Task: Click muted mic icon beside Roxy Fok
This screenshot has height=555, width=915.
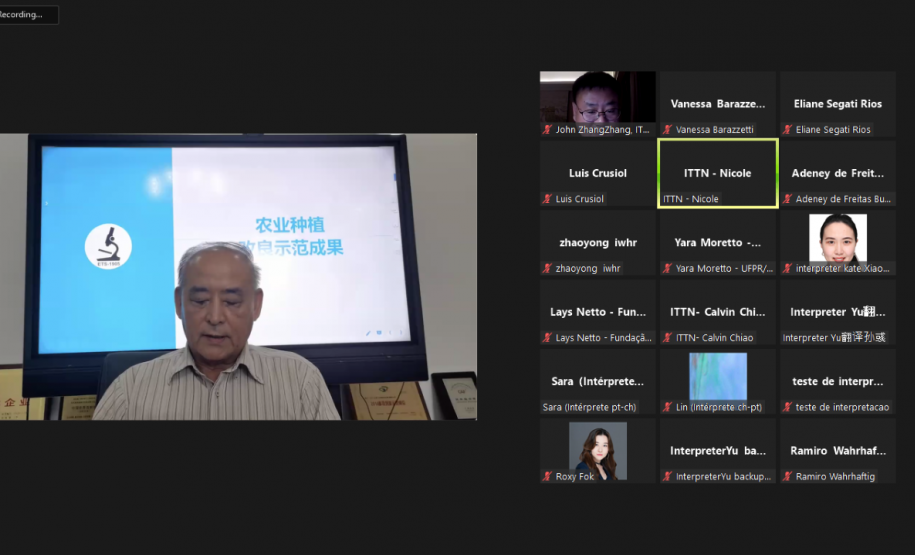Action: coord(547,477)
